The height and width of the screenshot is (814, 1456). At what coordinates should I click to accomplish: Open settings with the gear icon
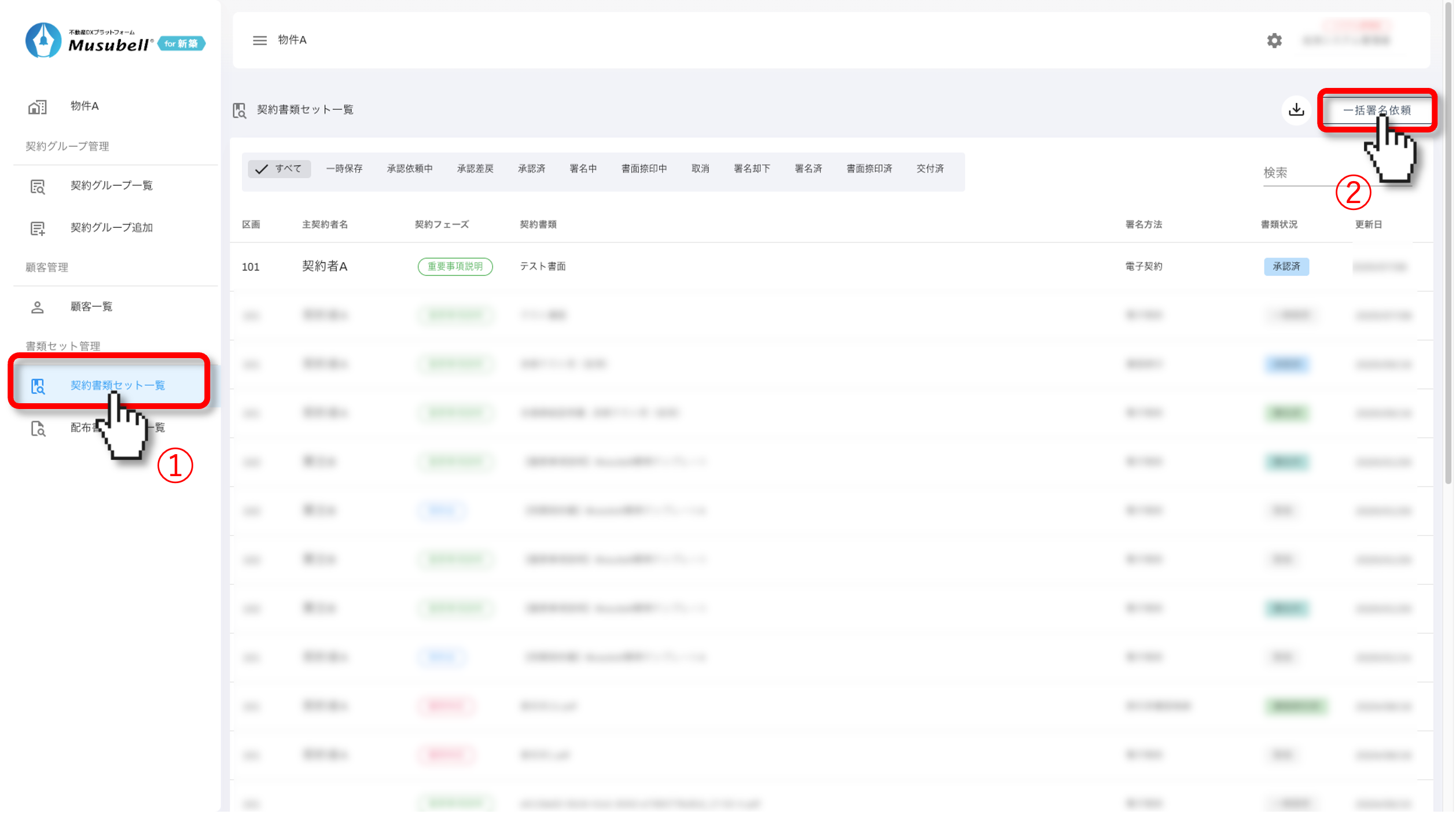[1274, 40]
